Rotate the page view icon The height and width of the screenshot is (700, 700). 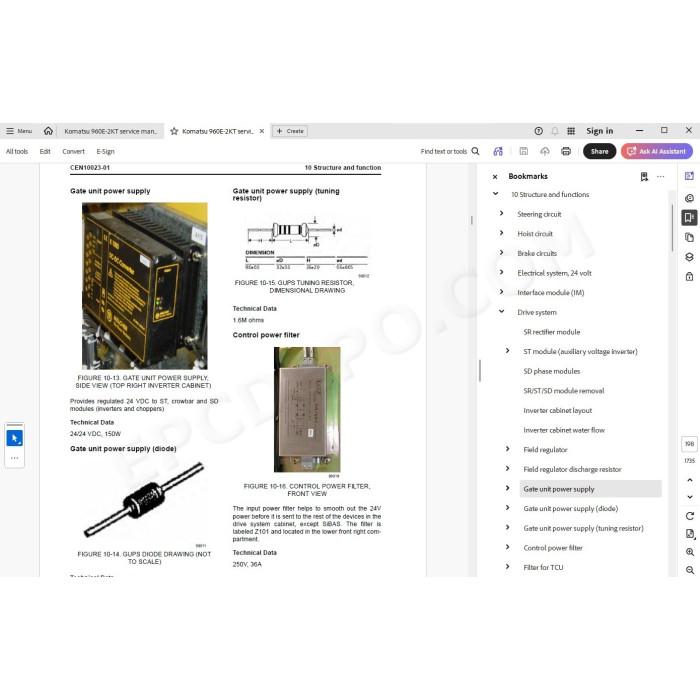[690, 516]
